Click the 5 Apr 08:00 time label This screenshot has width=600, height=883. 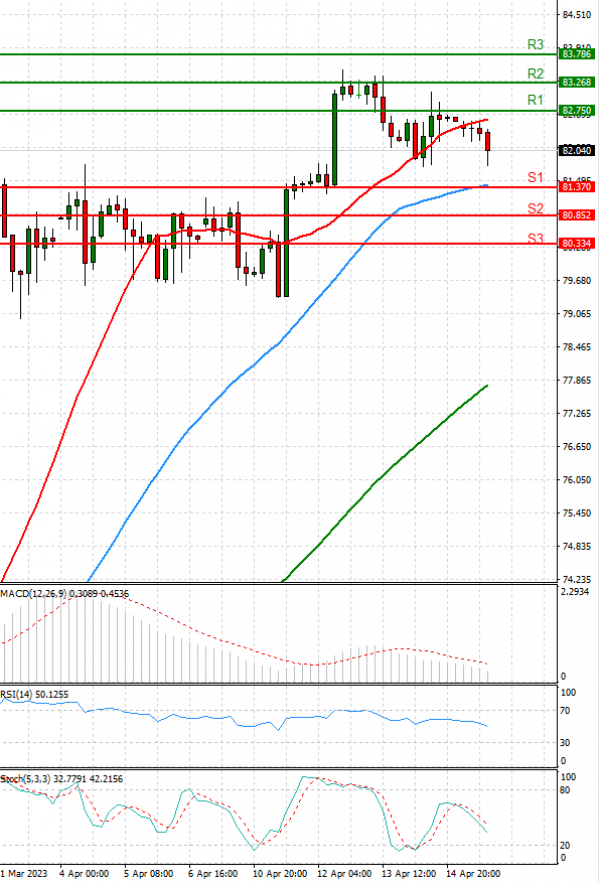[x=148, y=873]
